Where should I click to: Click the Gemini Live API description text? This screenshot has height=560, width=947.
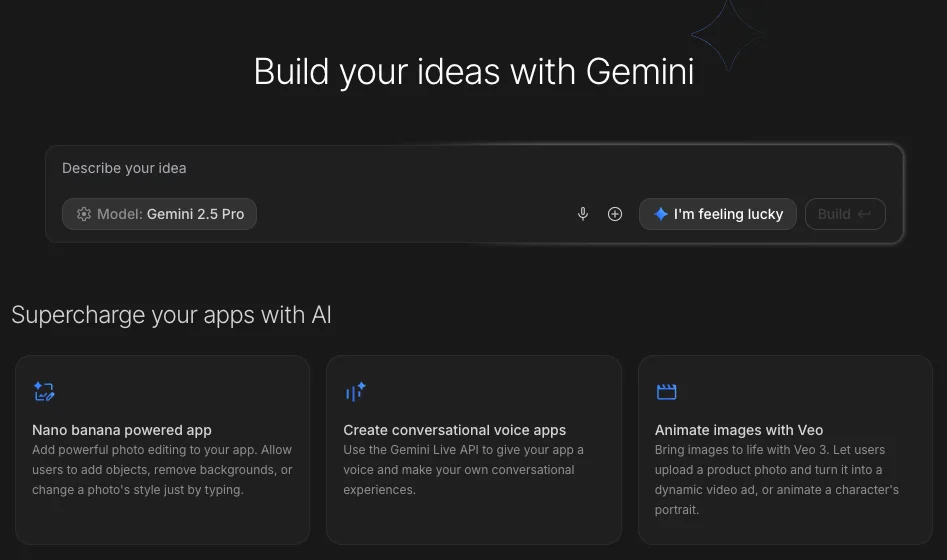(463, 470)
